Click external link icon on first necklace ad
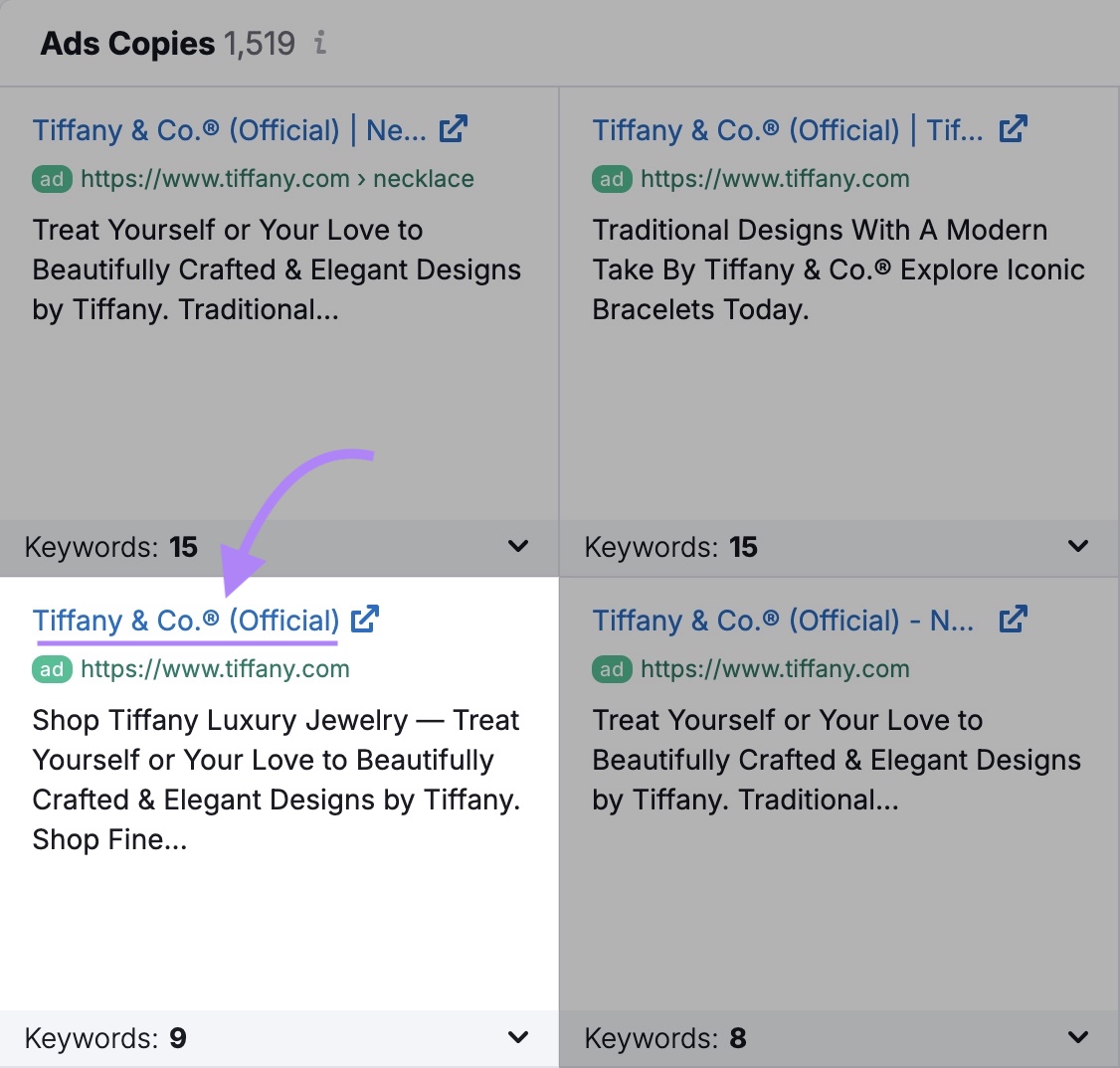 pyautogui.click(x=455, y=128)
